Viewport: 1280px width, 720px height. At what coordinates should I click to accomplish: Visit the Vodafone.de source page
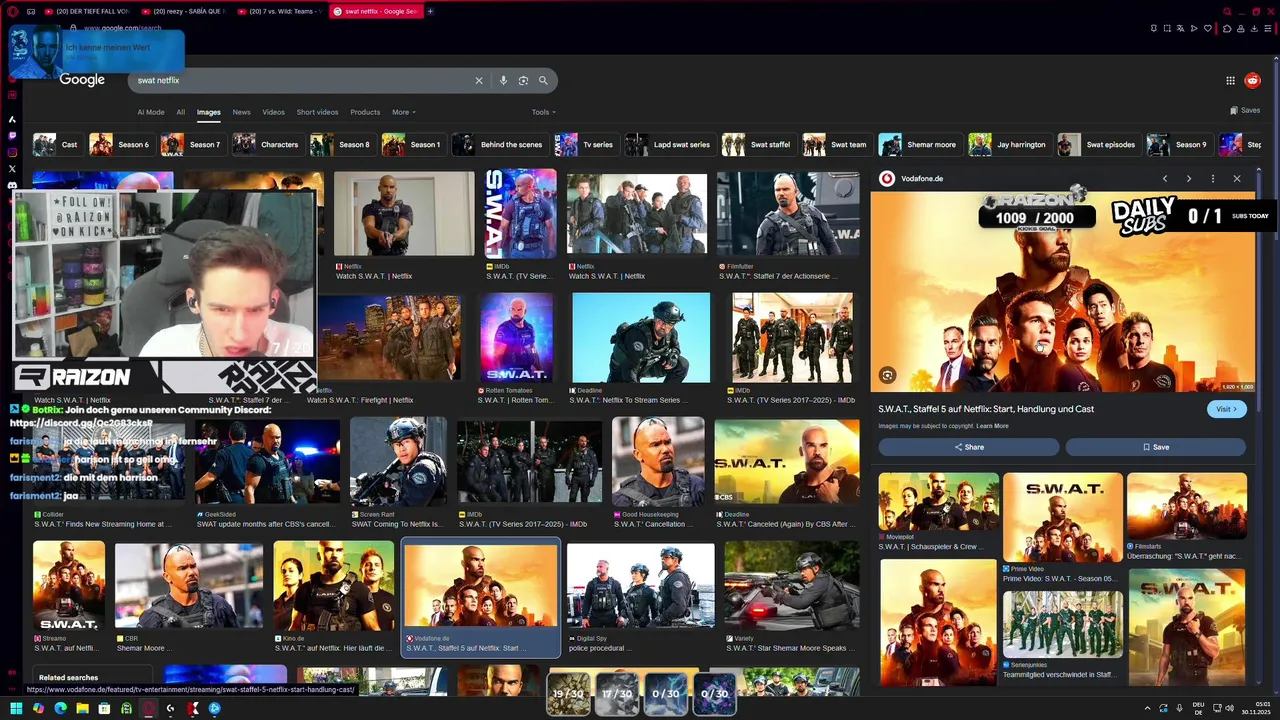click(1226, 409)
